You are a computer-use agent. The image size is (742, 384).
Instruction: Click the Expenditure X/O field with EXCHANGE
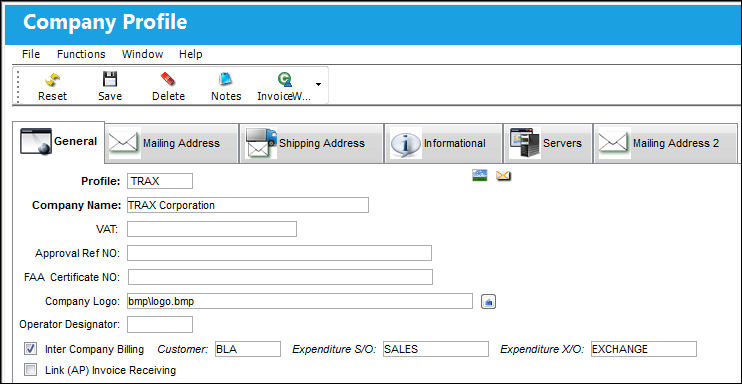pyautogui.click(x=644, y=349)
